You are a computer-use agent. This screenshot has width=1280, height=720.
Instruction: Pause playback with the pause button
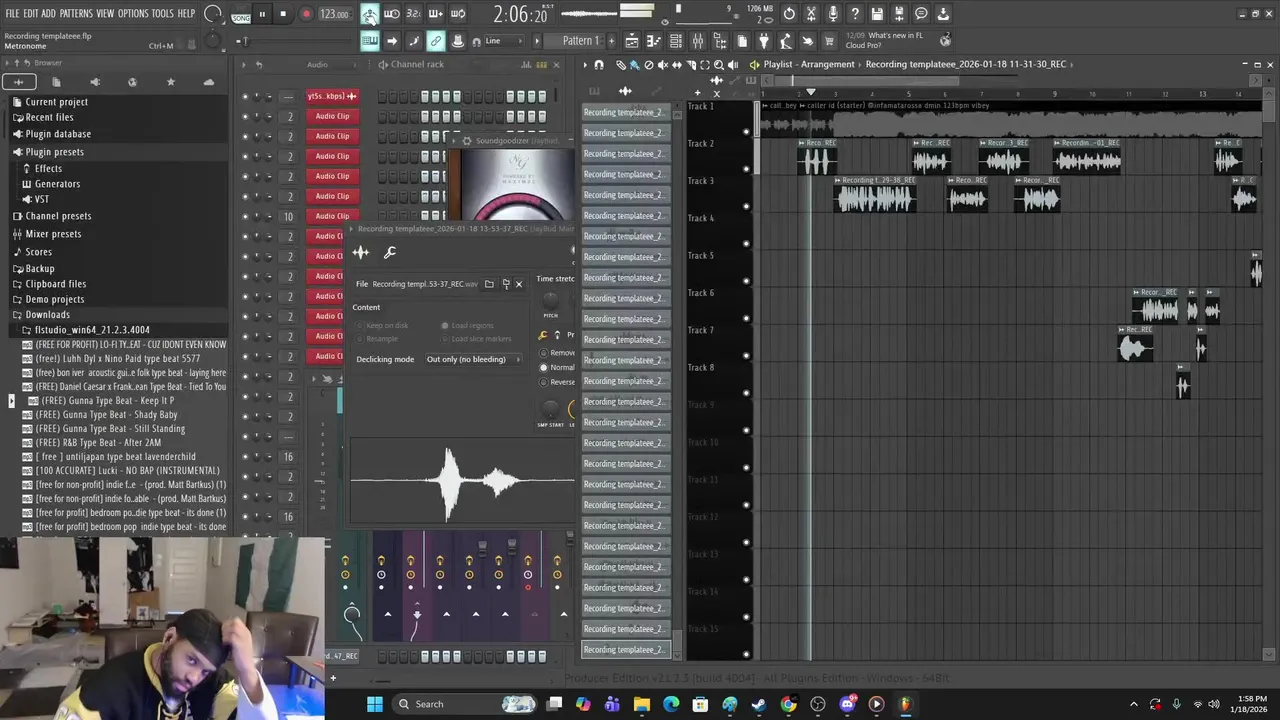click(262, 14)
